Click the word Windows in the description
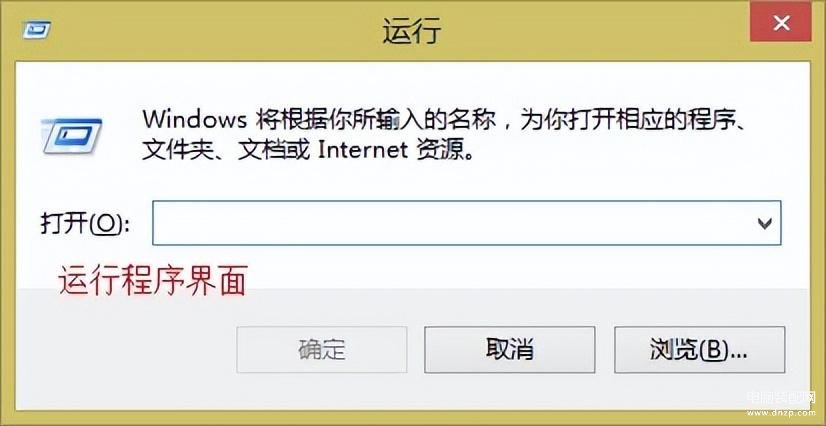 click(x=194, y=121)
